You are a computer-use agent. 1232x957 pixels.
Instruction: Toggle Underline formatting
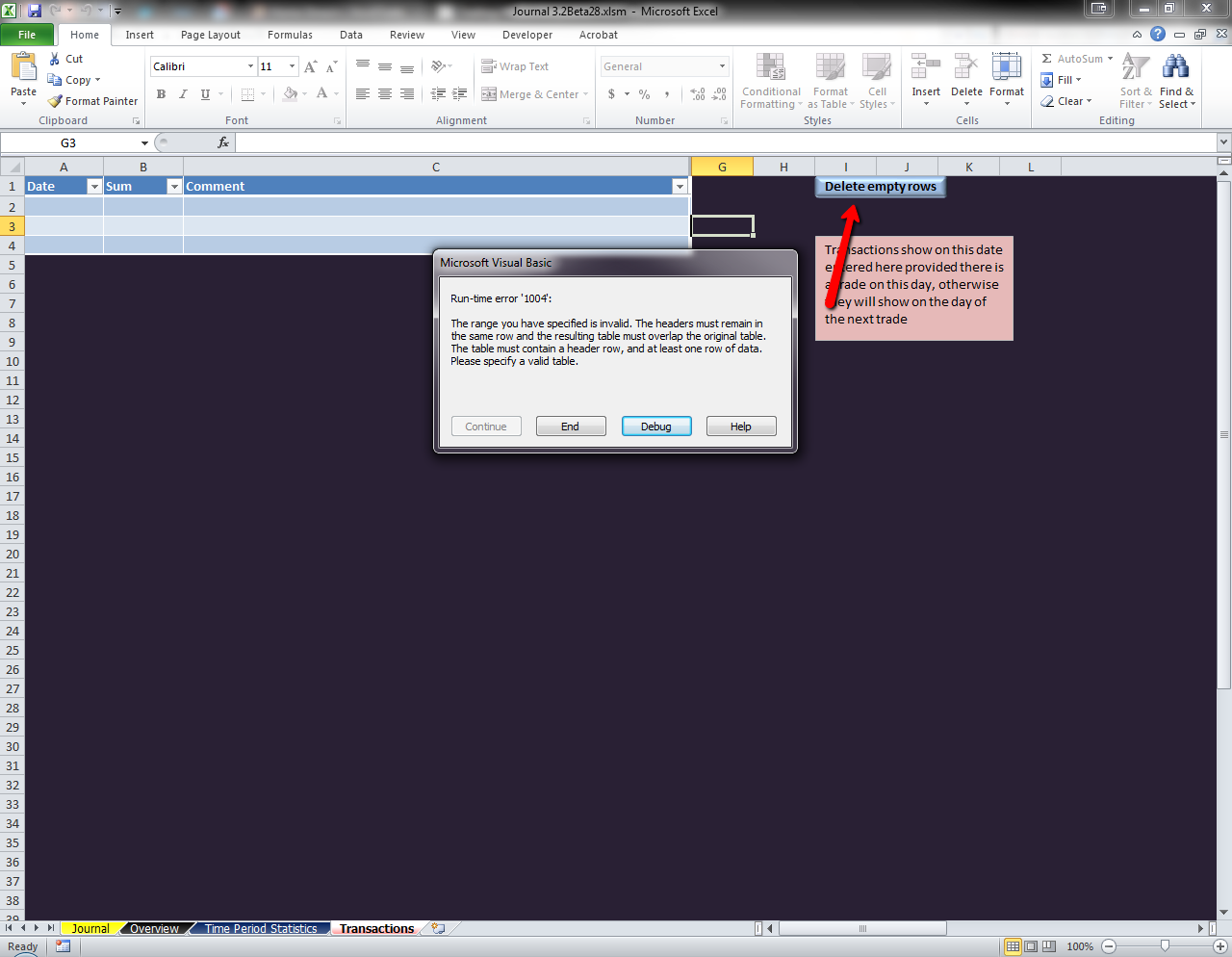tap(205, 94)
